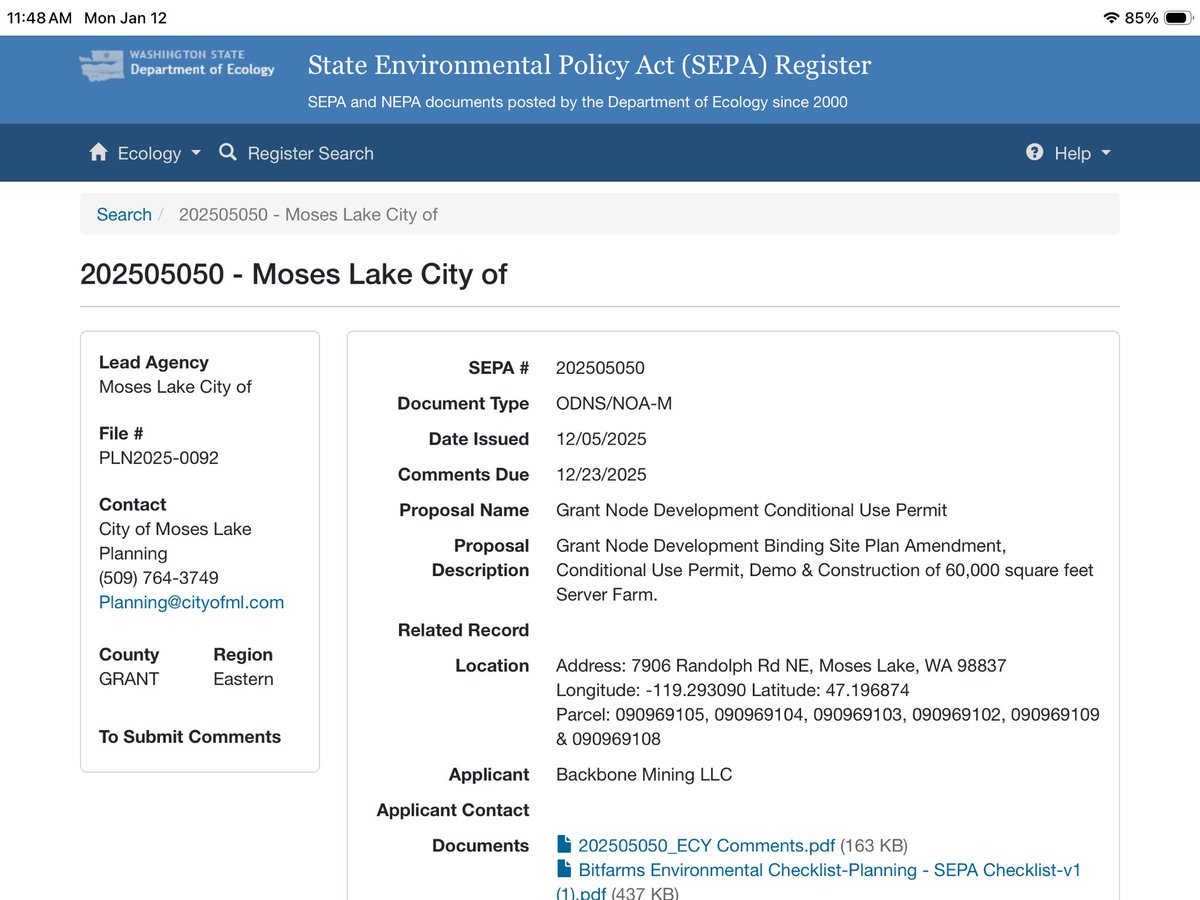Click the Related Record label
Screen dimensions: 1200x900
click(463, 630)
